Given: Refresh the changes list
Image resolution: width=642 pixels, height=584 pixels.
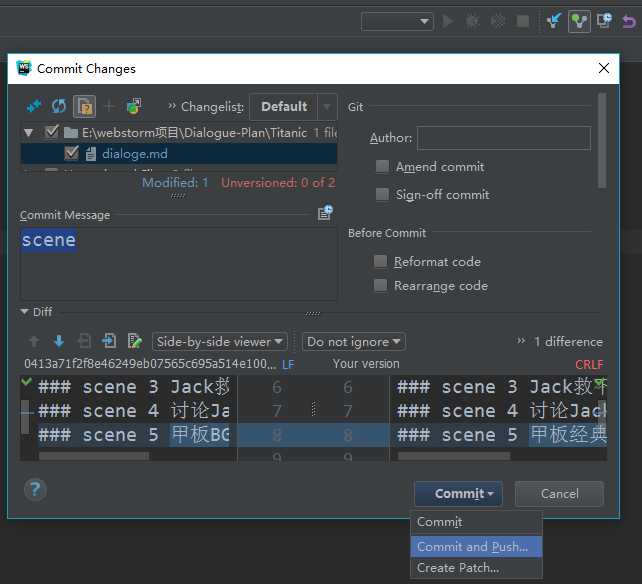Looking at the screenshot, I should (x=59, y=106).
